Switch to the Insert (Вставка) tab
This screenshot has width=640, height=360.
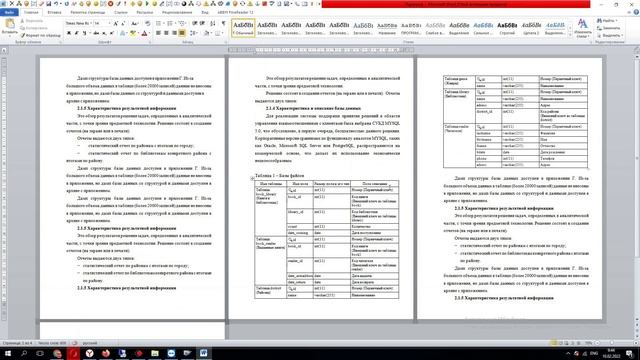click(x=54, y=12)
